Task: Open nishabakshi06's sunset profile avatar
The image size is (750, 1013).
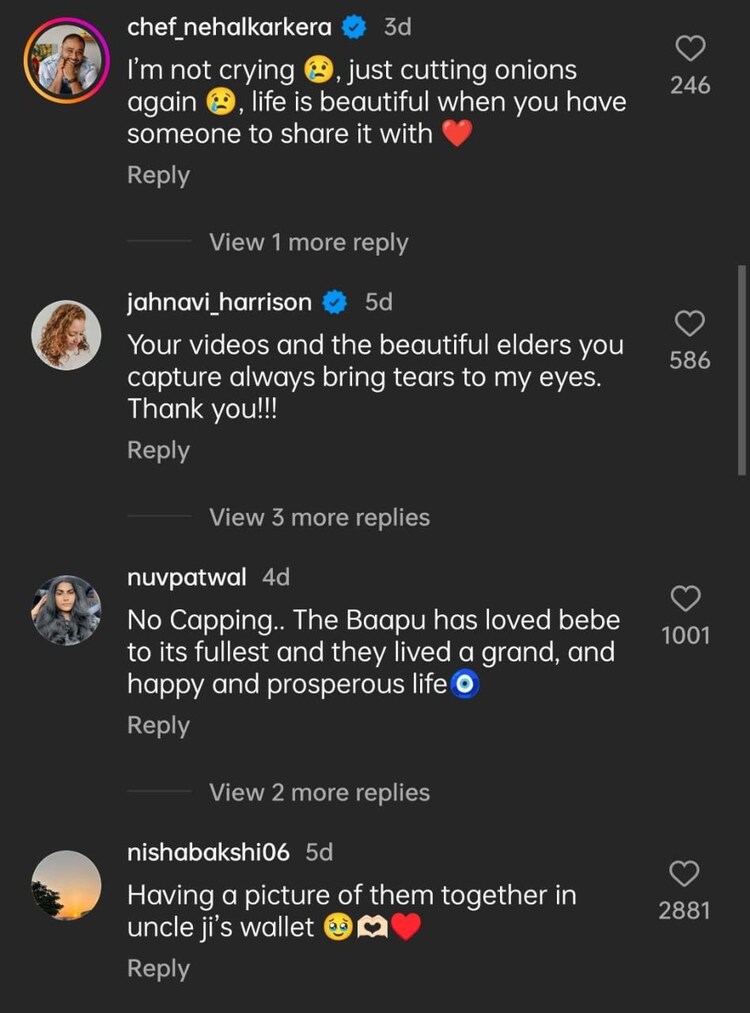Action: coord(67,885)
